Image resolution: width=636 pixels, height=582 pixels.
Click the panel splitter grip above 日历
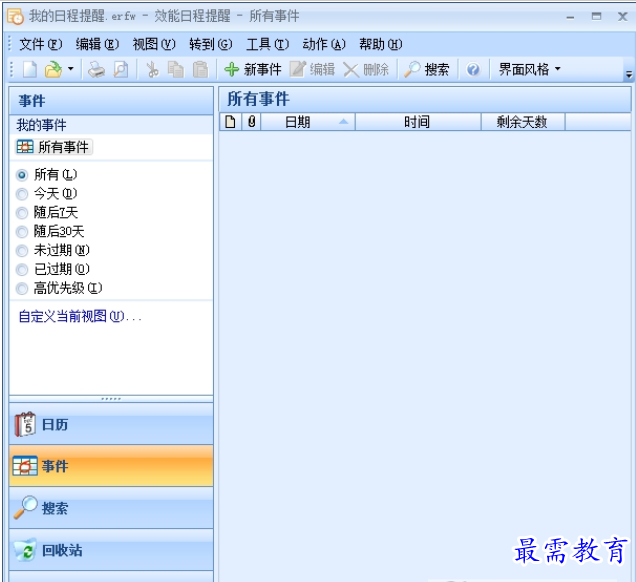point(111,398)
